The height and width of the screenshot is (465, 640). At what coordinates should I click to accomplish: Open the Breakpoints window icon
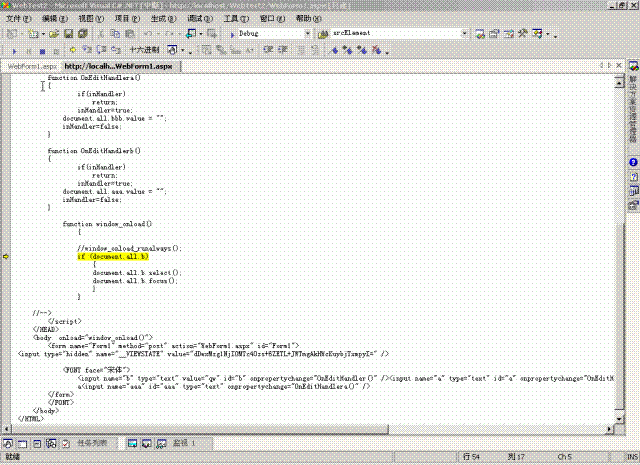click(x=172, y=50)
